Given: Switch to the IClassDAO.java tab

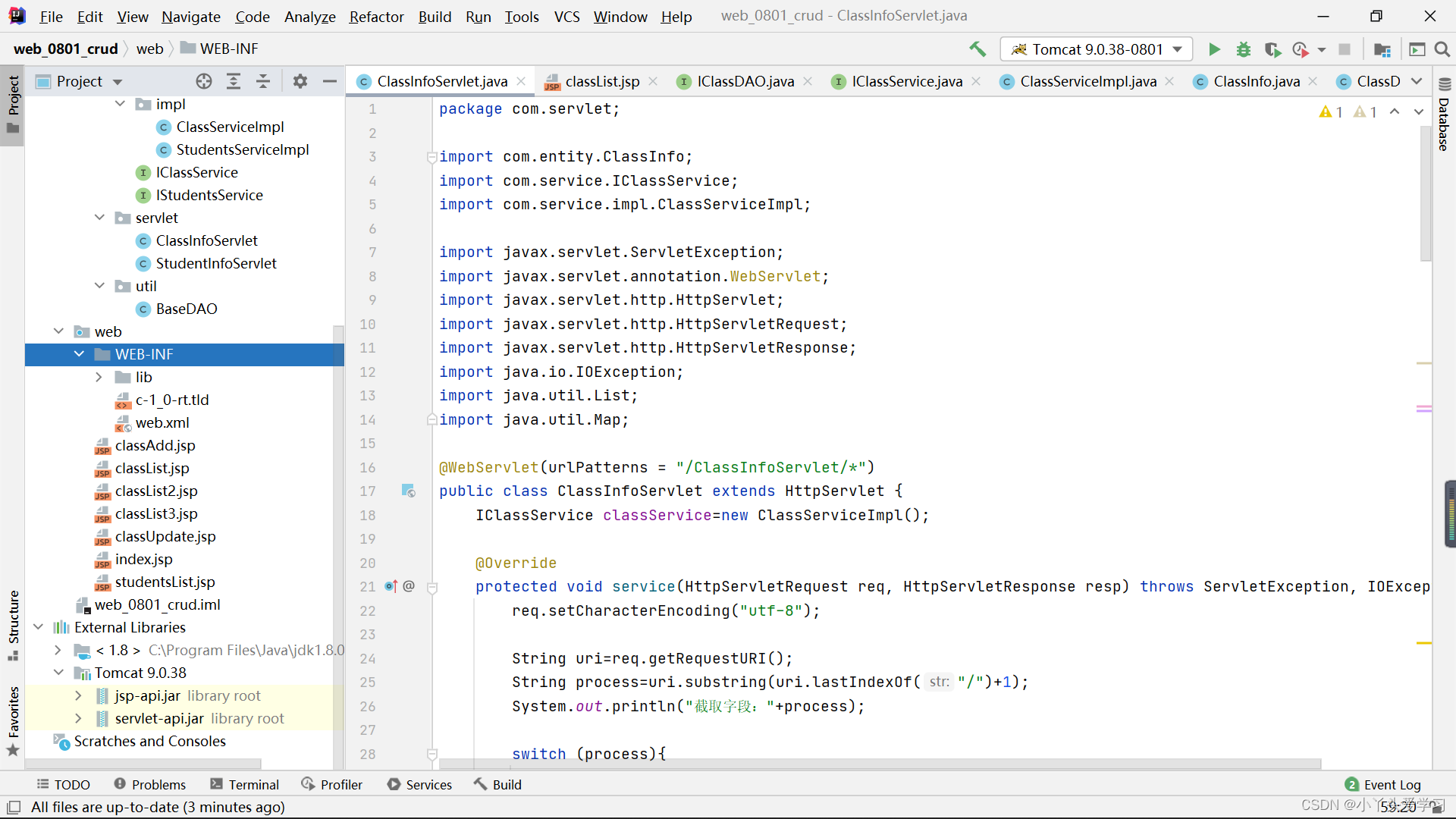Looking at the screenshot, I should [x=745, y=81].
